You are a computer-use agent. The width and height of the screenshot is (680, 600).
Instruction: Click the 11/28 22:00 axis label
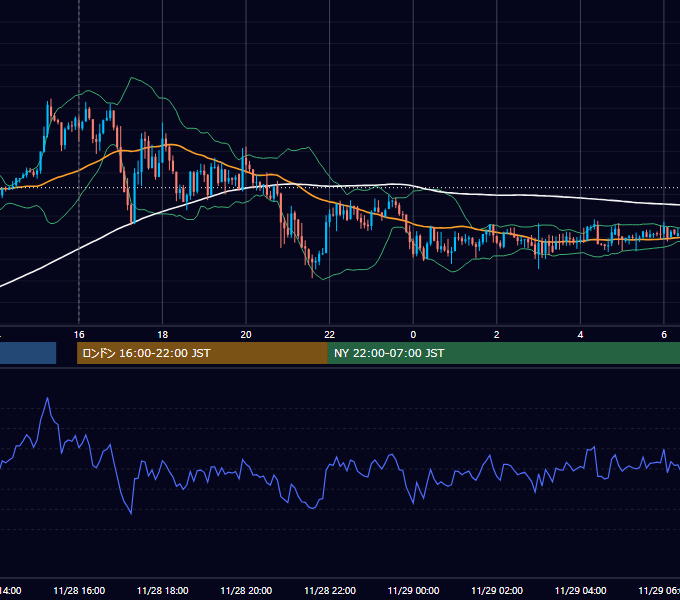coord(330,590)
